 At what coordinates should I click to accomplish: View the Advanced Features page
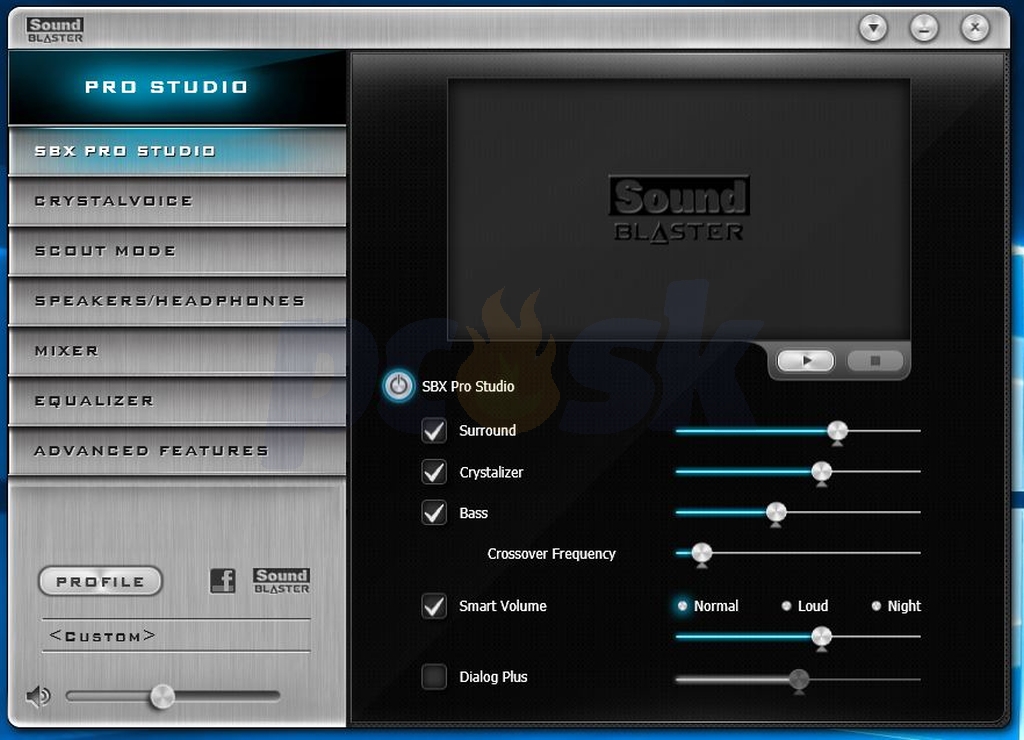click(x=177, y=451)
